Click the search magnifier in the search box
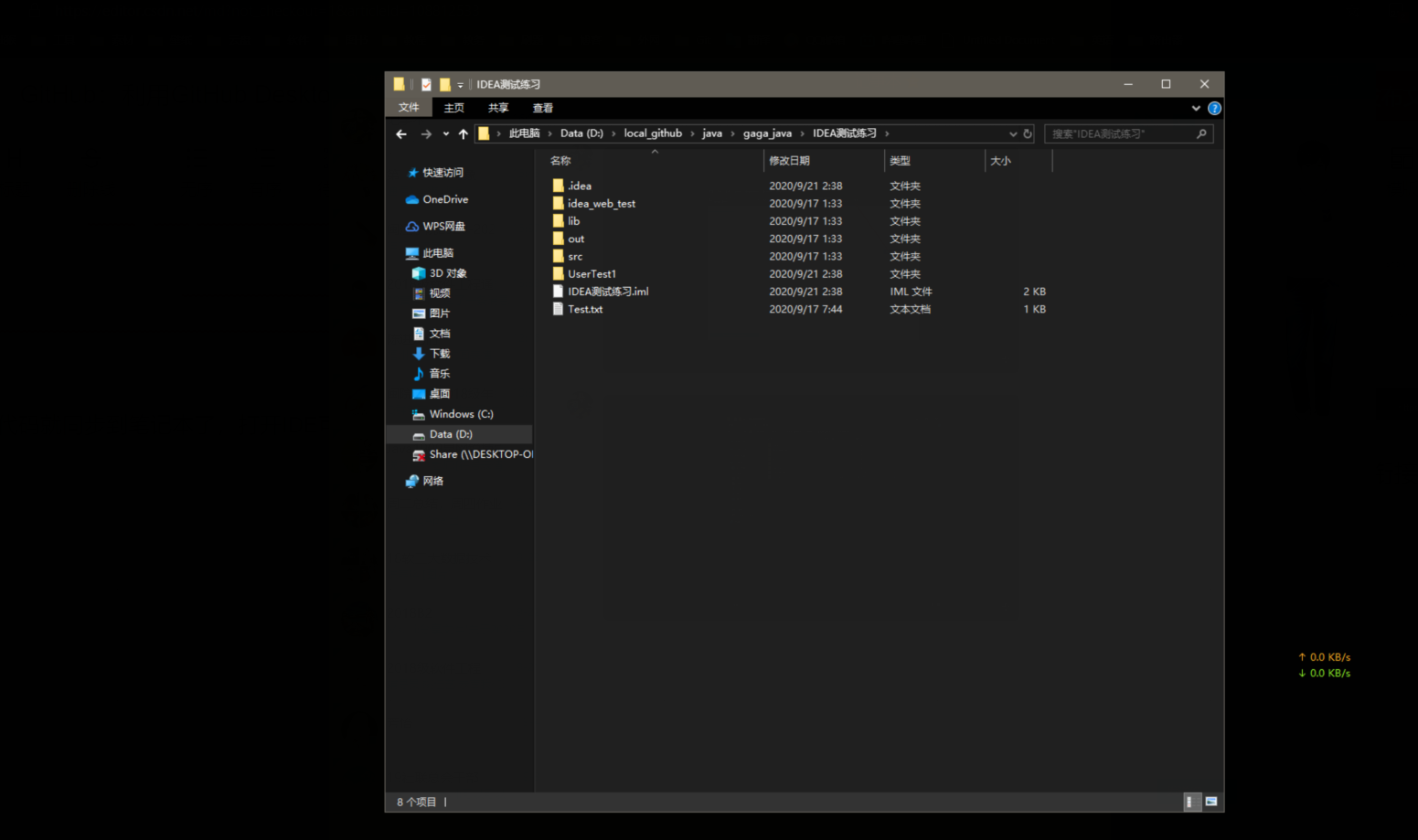 [1201, 133]
